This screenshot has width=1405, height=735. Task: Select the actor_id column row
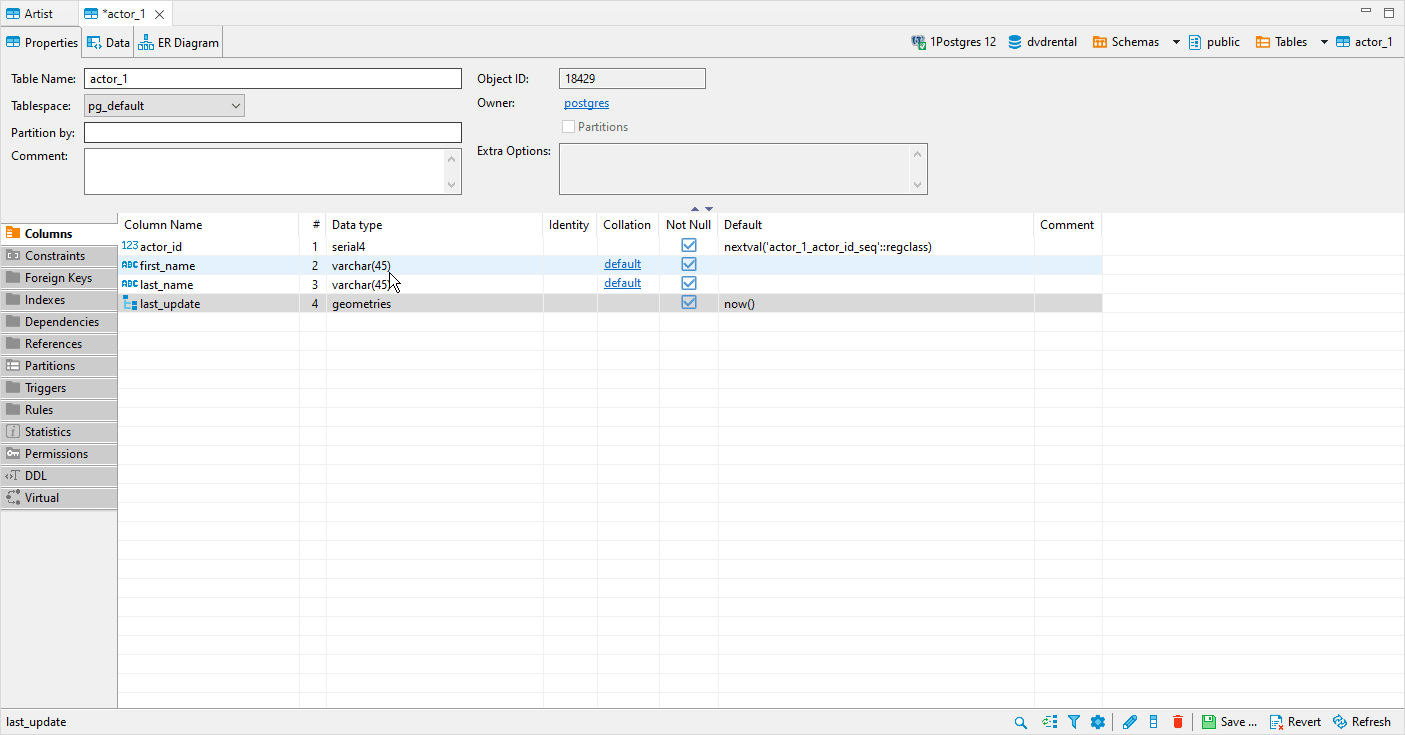coord(610,246)
